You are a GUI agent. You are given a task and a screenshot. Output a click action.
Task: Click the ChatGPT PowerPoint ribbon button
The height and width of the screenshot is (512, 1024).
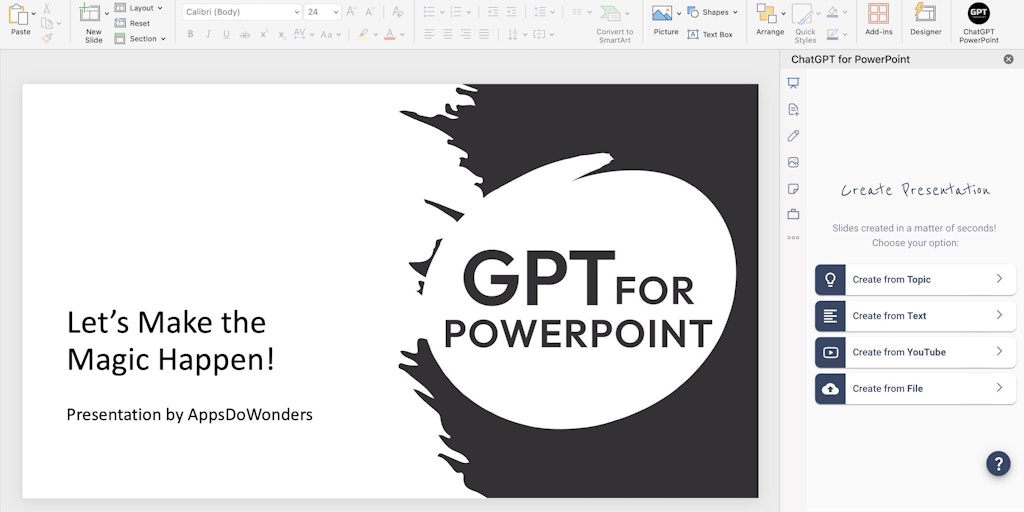point(978,24)
